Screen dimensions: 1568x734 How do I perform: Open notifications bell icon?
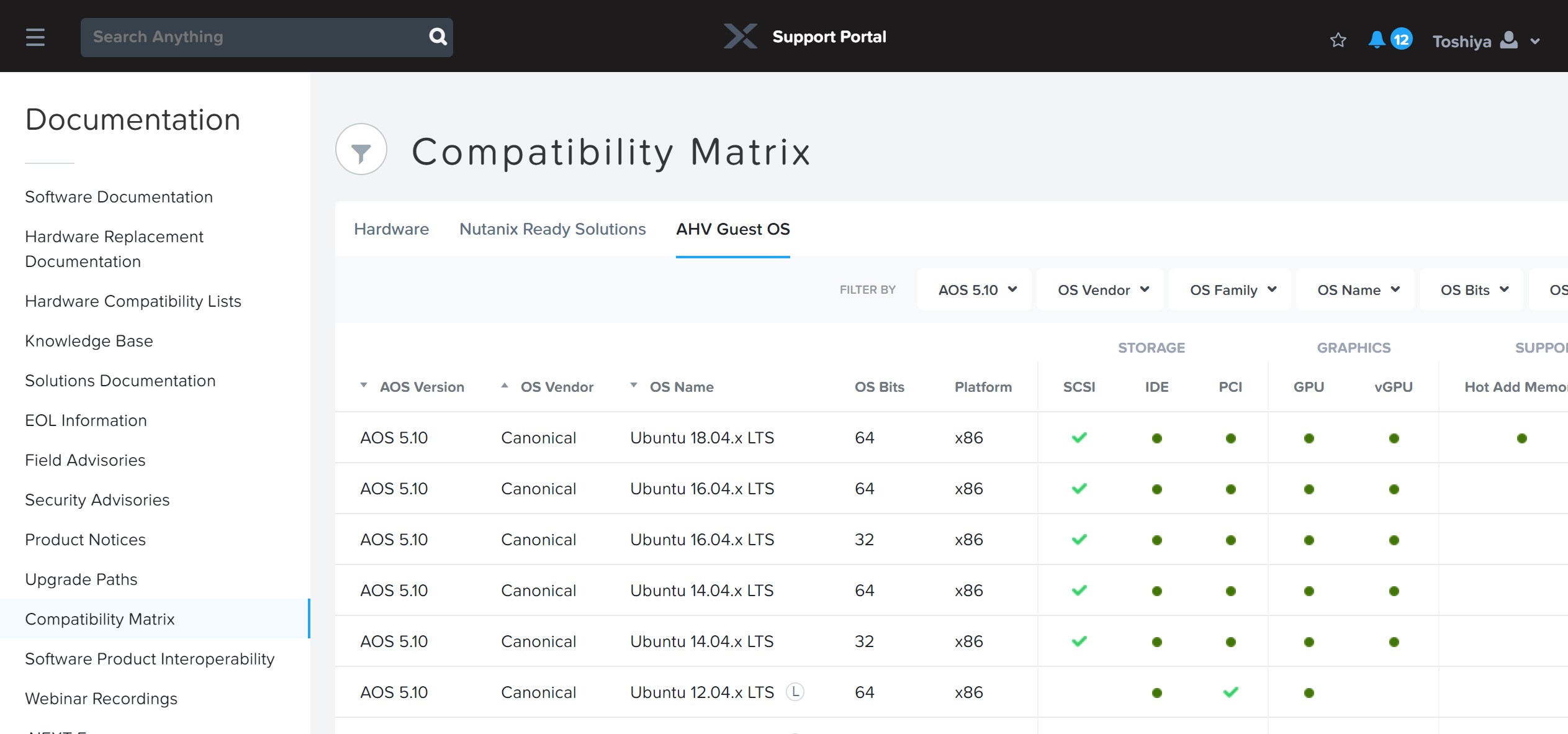(1376, 40)
